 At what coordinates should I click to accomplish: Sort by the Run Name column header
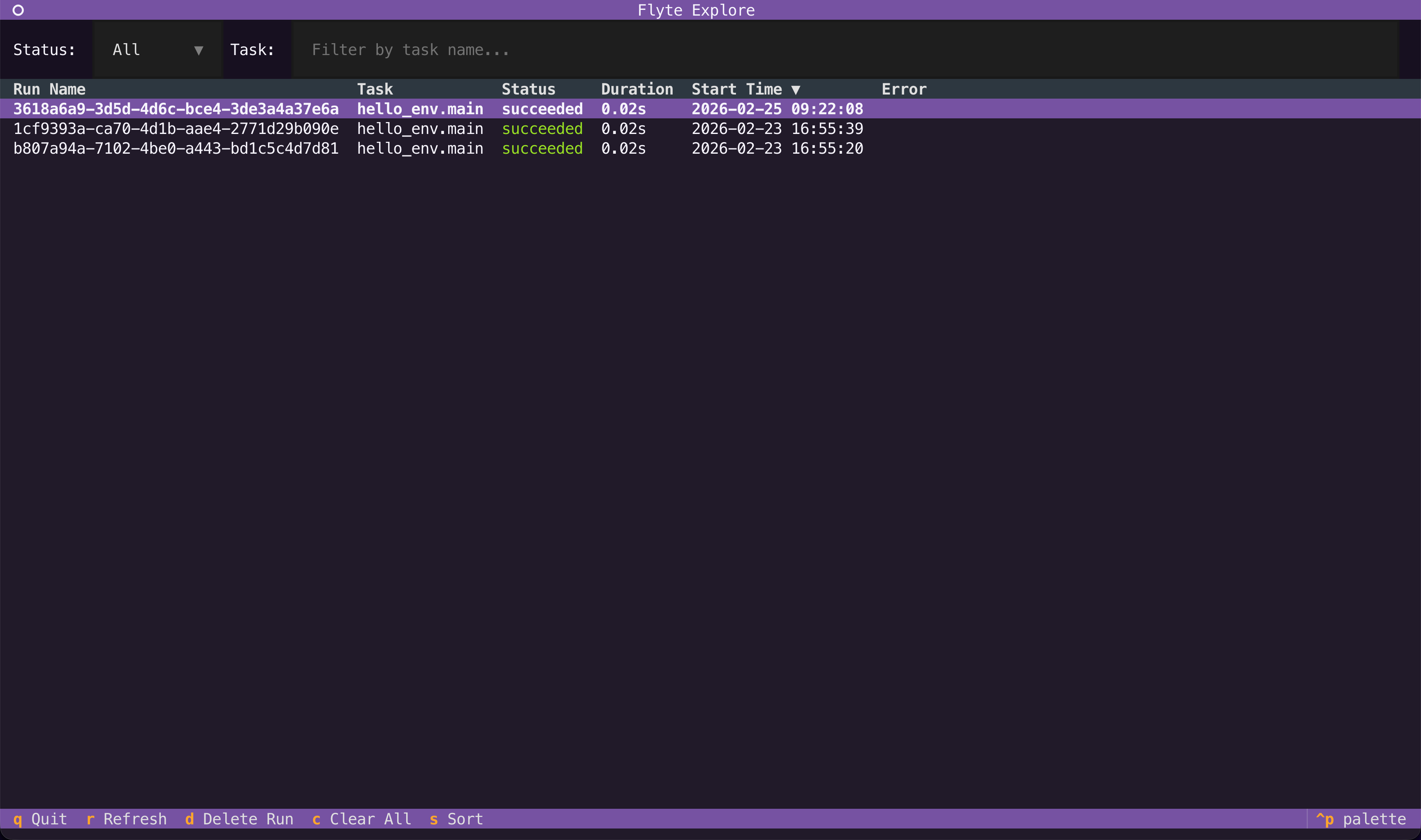pyautogui.click(x=49, y=89)
